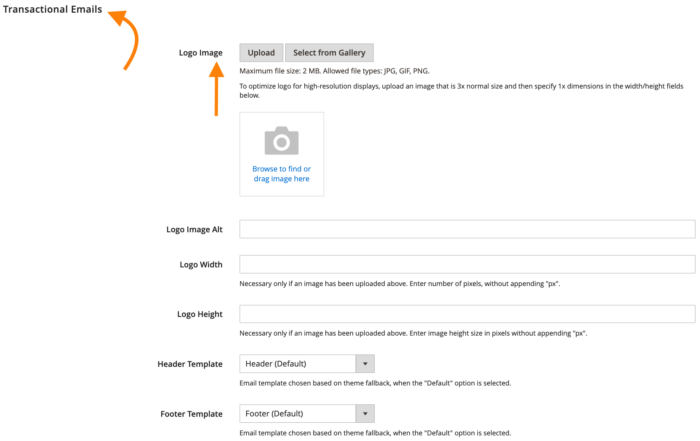Open Select from Gallery
Image resolution: width=700 pixels, height=441 pixels.
329,53
